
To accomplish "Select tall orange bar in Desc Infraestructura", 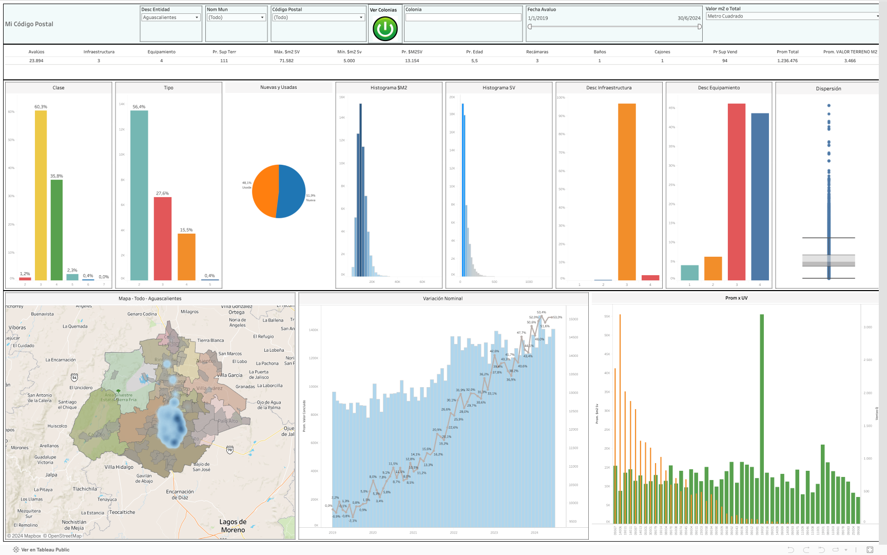I will (627, 192).
